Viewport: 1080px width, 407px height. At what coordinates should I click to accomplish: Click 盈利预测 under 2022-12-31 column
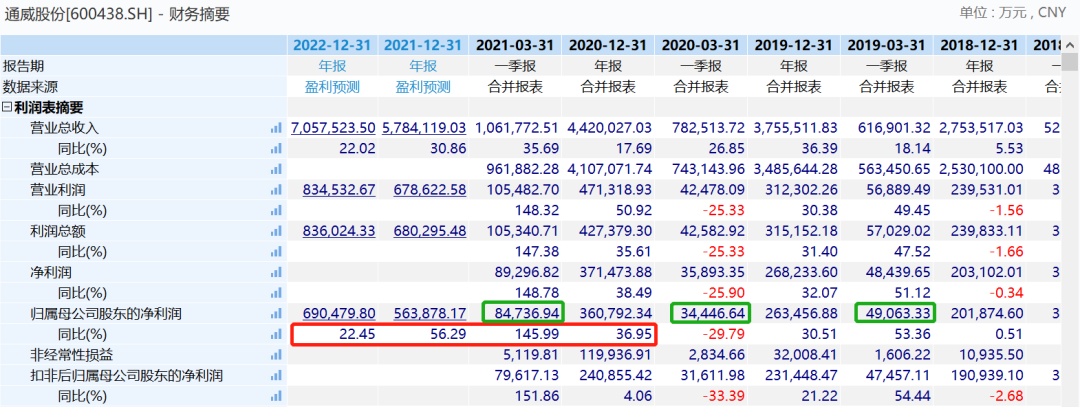click(x=332, y=87)
